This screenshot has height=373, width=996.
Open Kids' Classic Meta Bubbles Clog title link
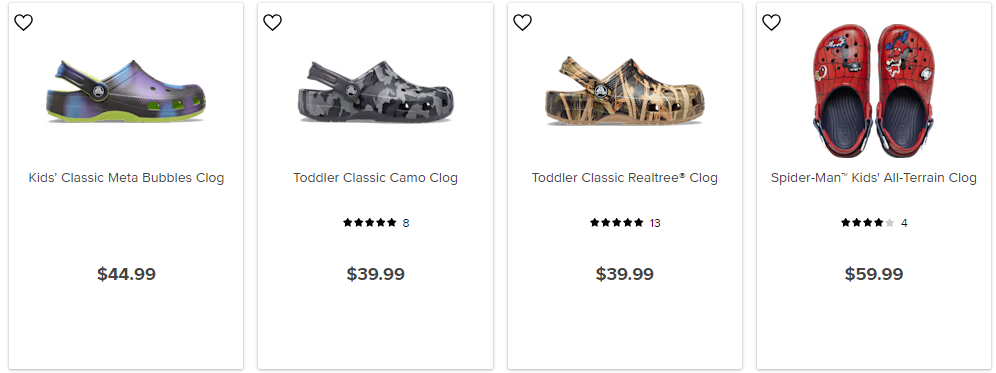[126, 178]
